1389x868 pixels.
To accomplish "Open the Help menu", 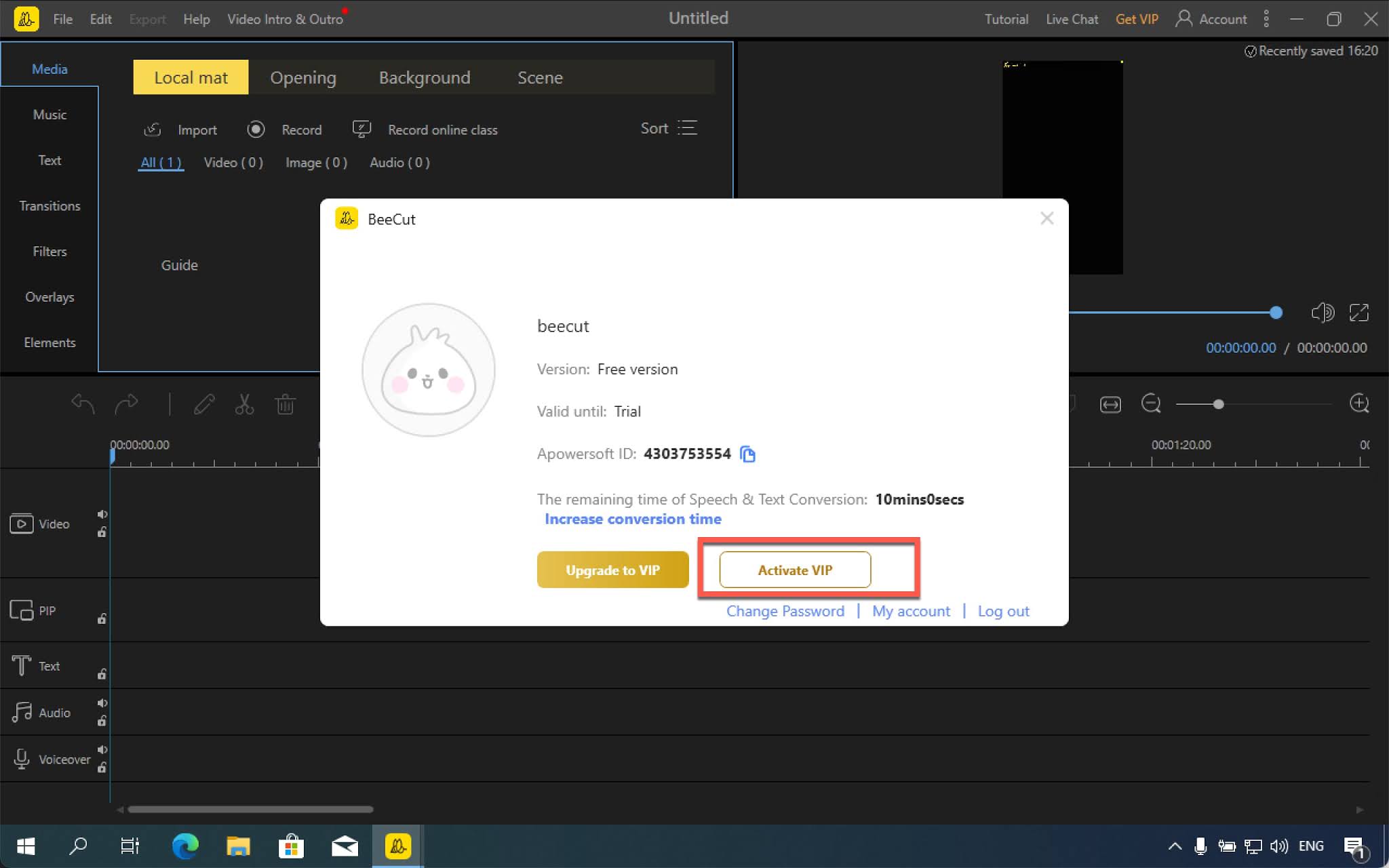I will [196, 19].
